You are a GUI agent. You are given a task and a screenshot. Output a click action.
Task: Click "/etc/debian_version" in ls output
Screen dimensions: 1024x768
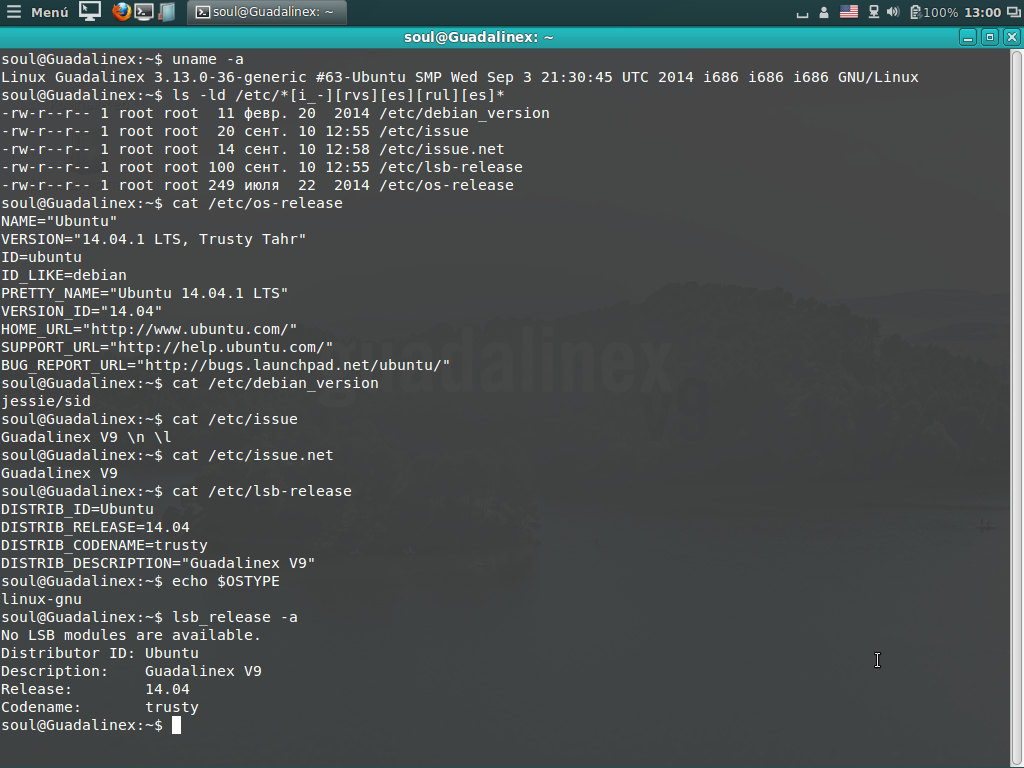click(x=464, y=113)
